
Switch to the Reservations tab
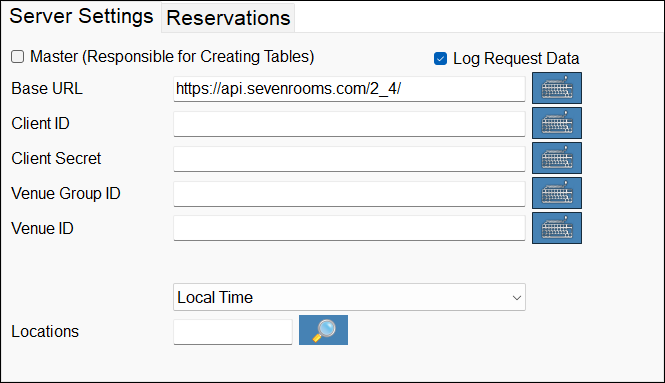click(228, 18)
